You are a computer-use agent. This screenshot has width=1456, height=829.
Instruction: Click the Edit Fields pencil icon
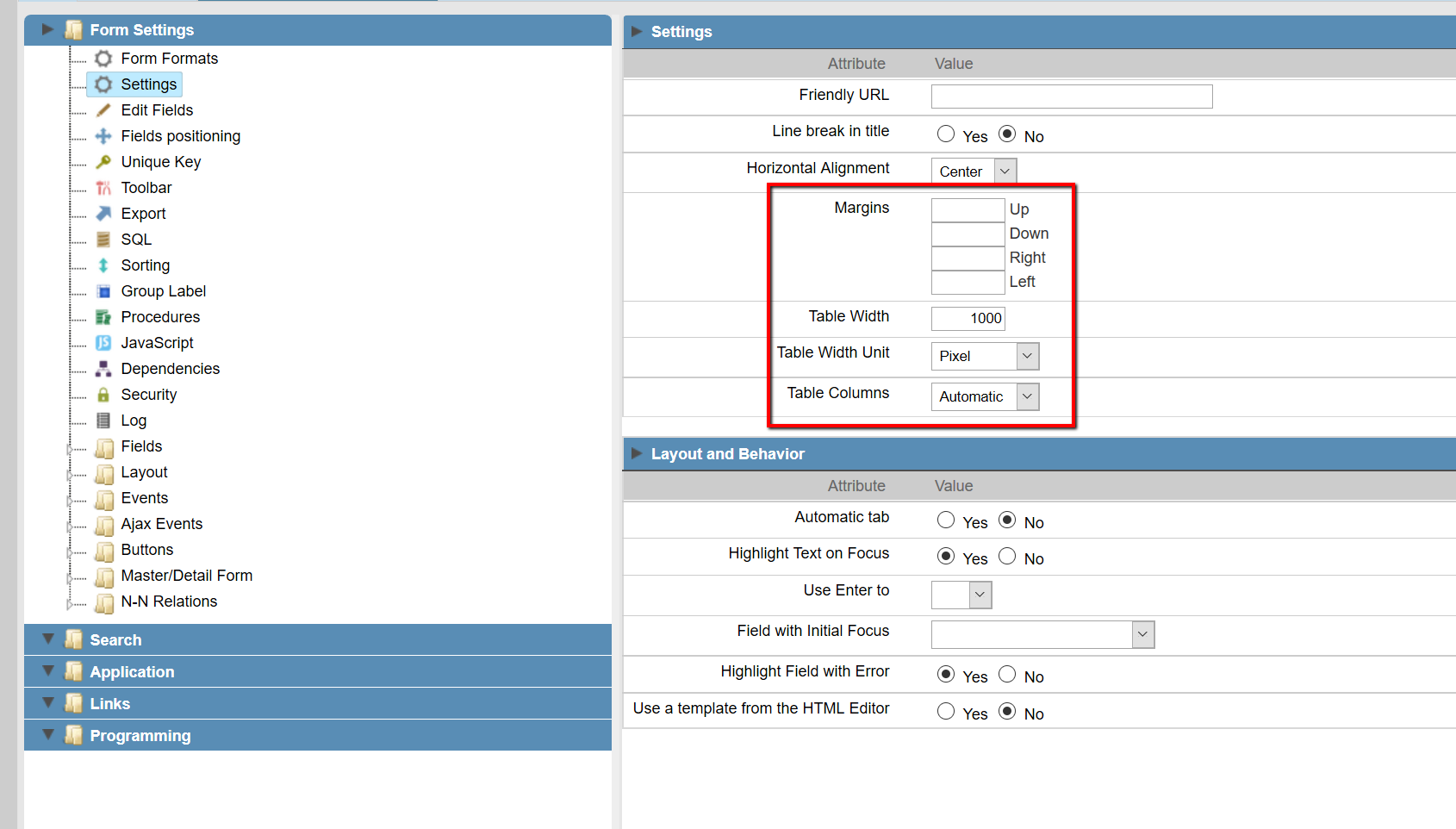point(103,110)
